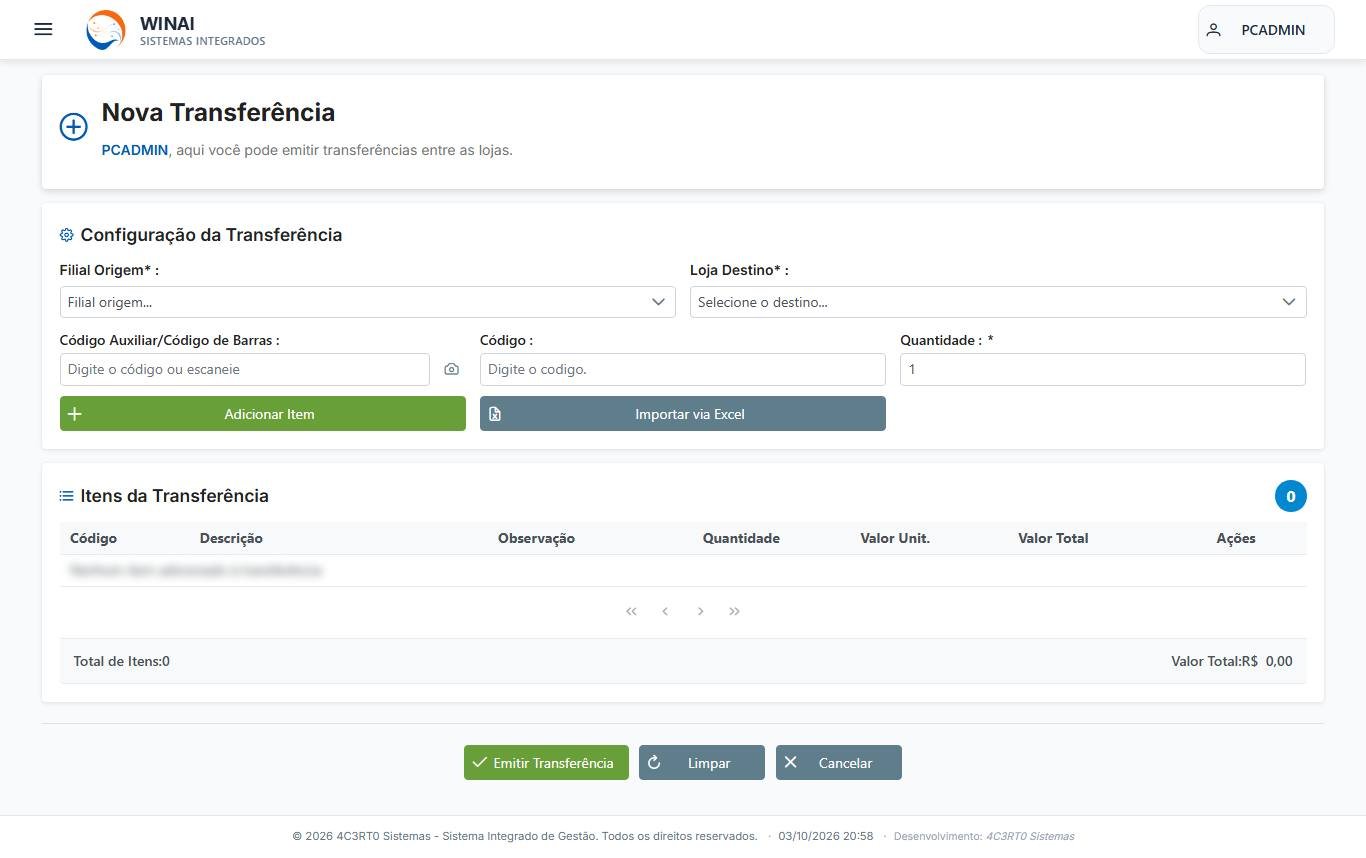Click the Quantidade column header in table
This screenshot has width=1366, height=858.
click(741, 538)
